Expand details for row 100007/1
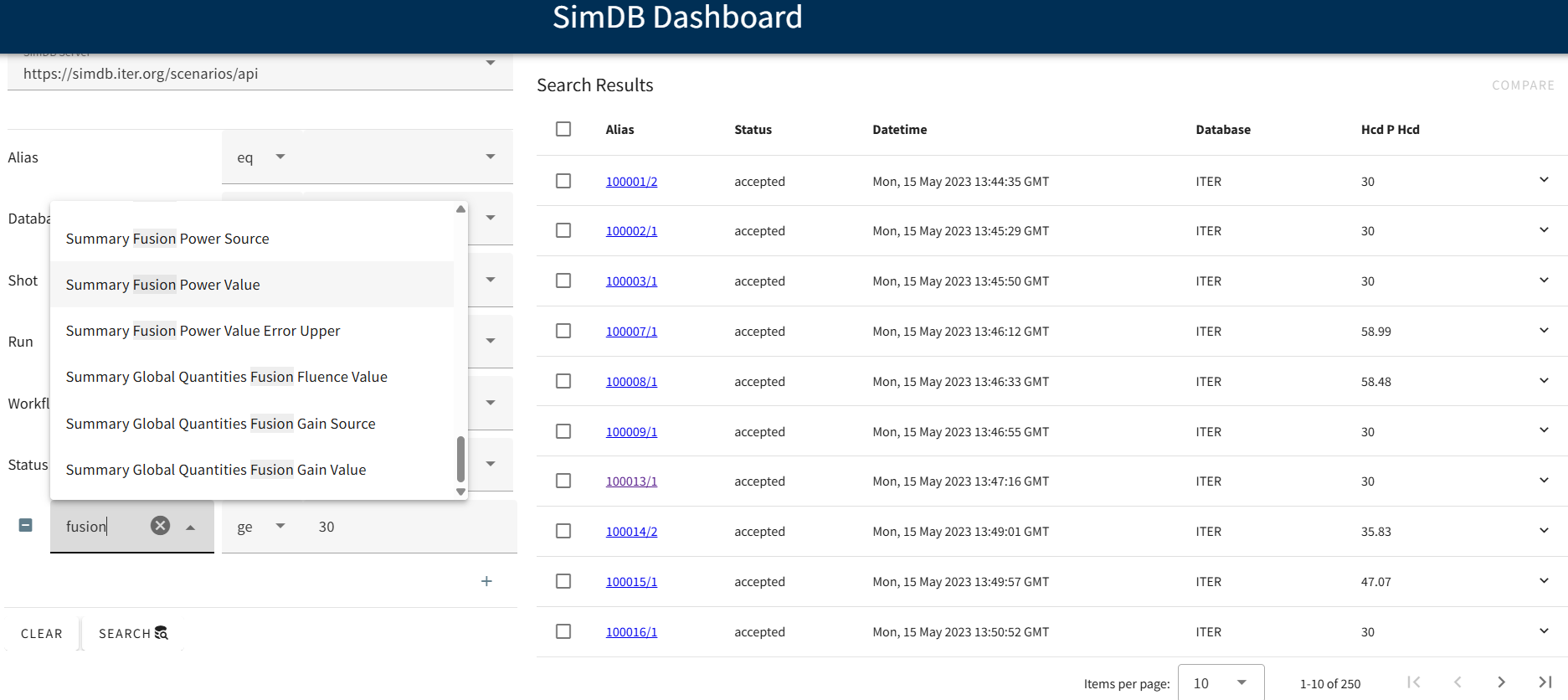The image size is (1568, 700). (1544, 331)
